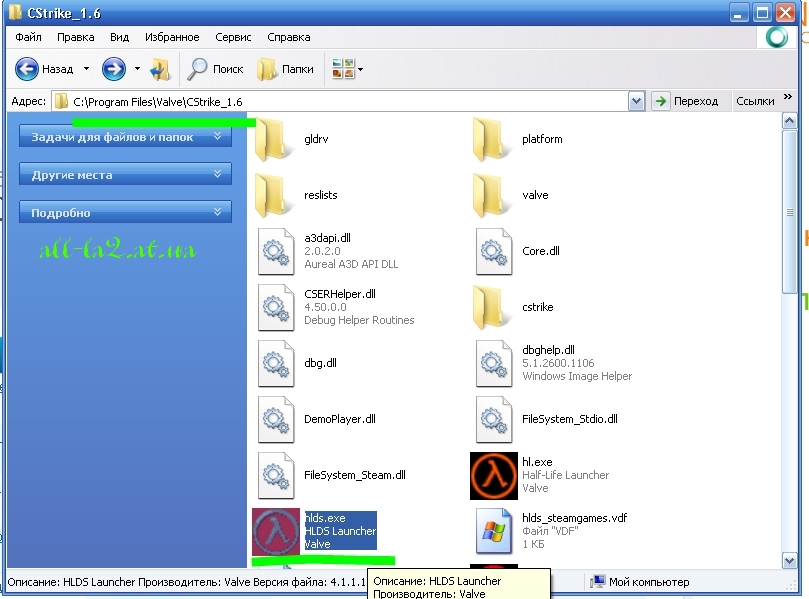
Task: Open the Правка menu
Action: (x=75, y=37)
